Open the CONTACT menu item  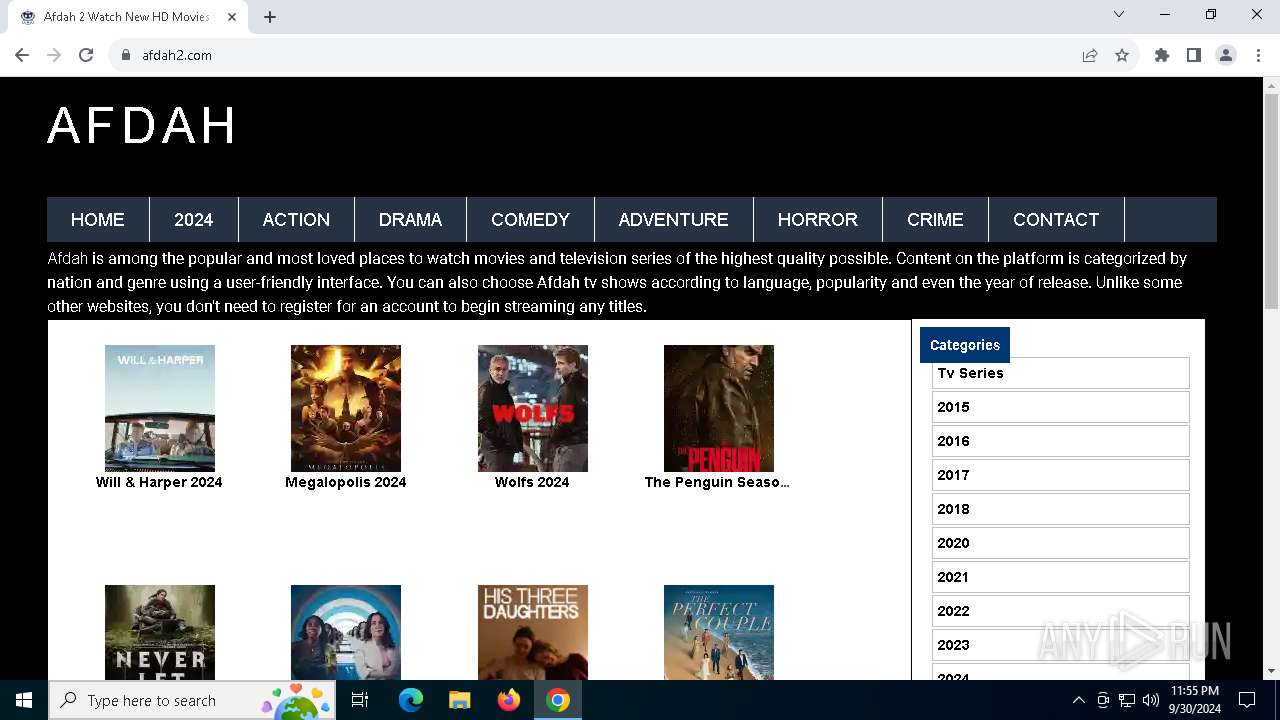point(1056,220)
